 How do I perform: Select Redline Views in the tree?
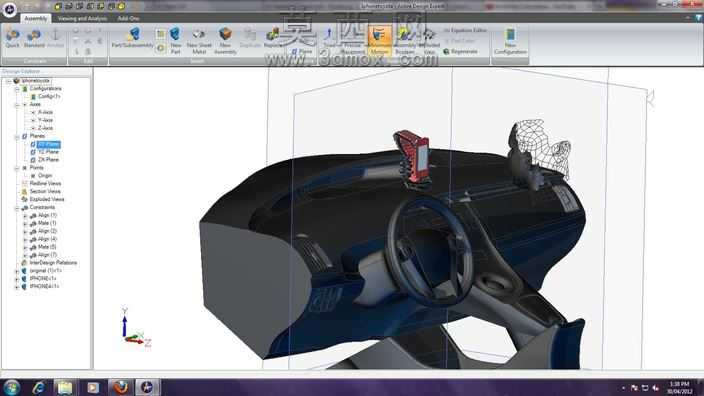45,184
